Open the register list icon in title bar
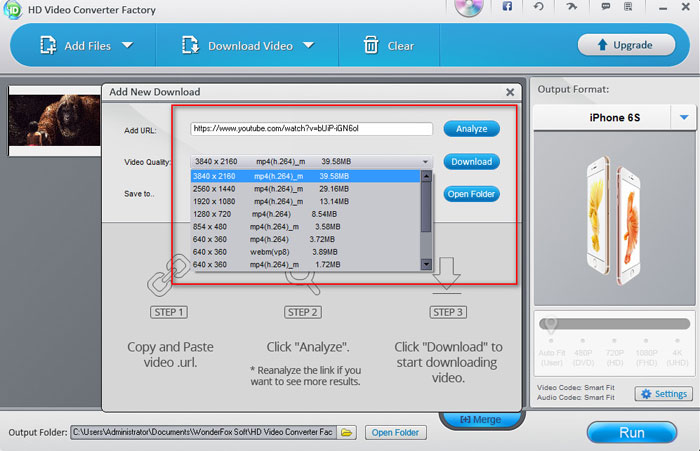This screenshot has height=451, width=700. click(628, 6)
